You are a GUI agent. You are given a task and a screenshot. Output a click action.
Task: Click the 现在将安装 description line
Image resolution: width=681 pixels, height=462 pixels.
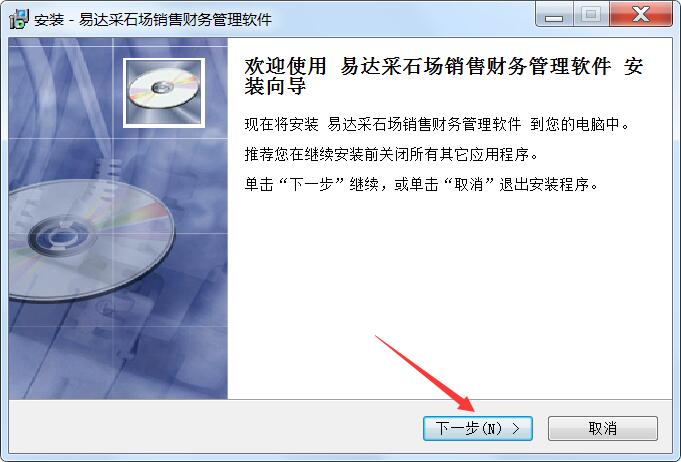(x=437, y=125)
